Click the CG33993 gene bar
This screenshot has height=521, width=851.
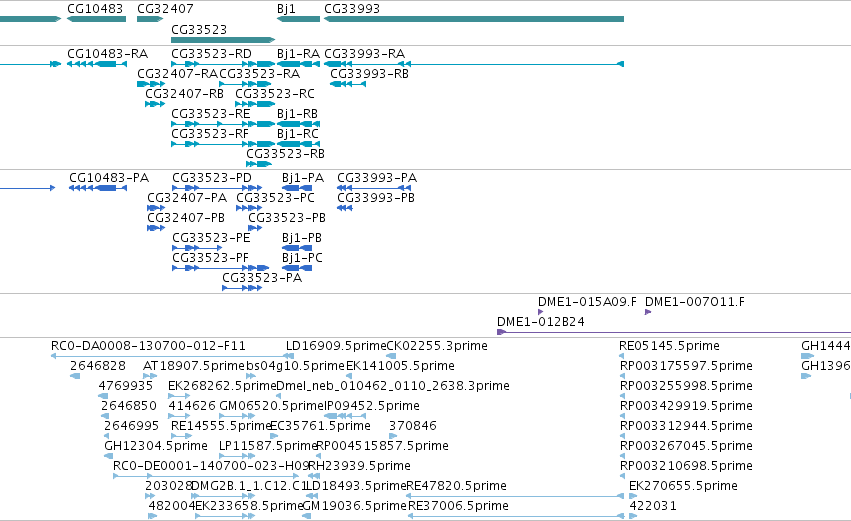pyautogui.click(x=474, y=19)
